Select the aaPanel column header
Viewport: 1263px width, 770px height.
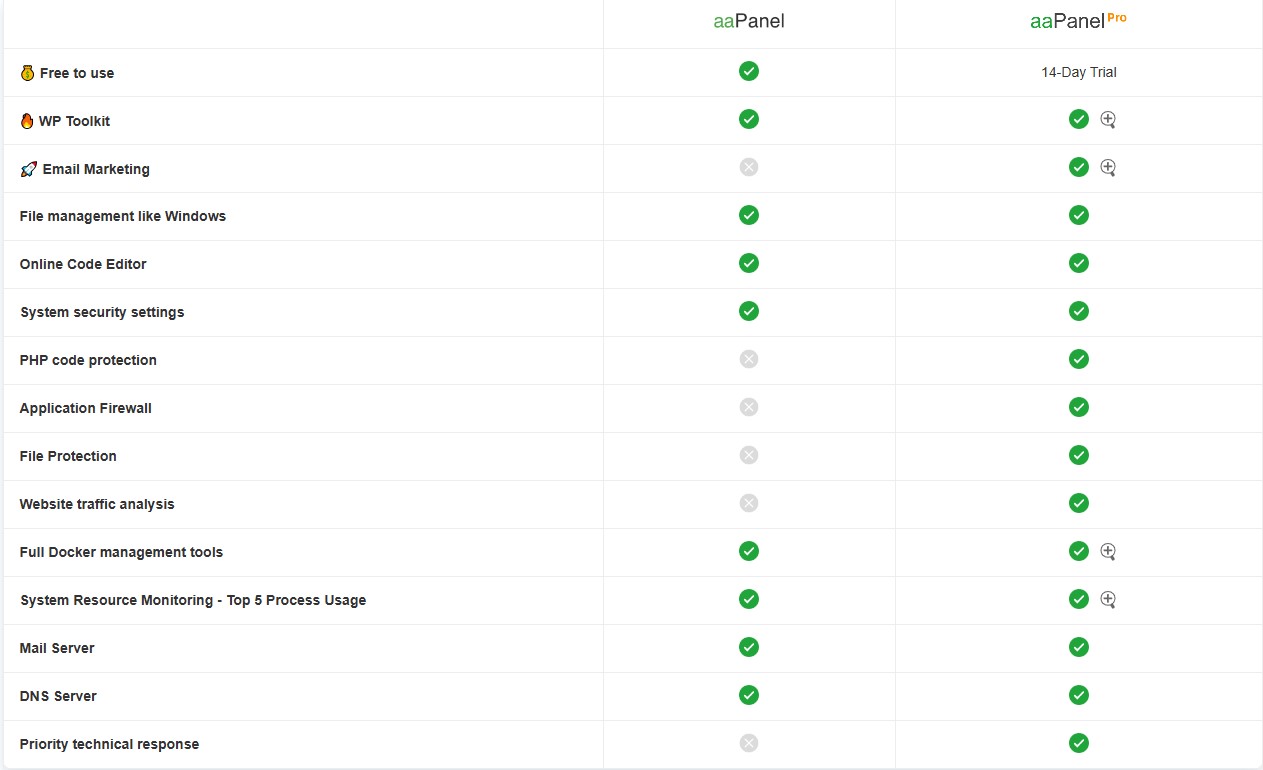point(749,21)
